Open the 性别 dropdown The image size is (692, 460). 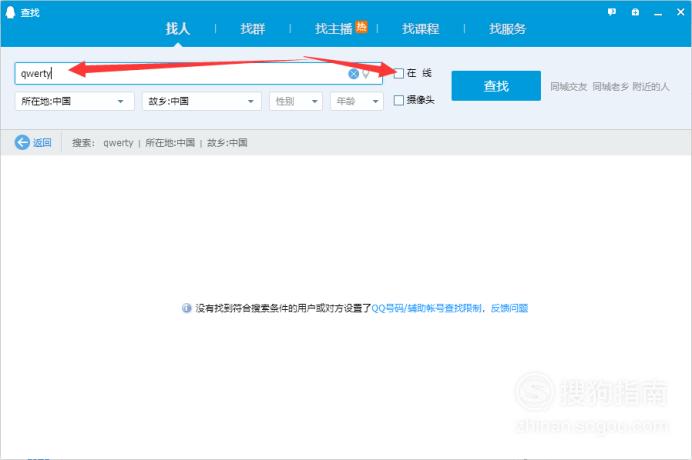pos(296,101)
